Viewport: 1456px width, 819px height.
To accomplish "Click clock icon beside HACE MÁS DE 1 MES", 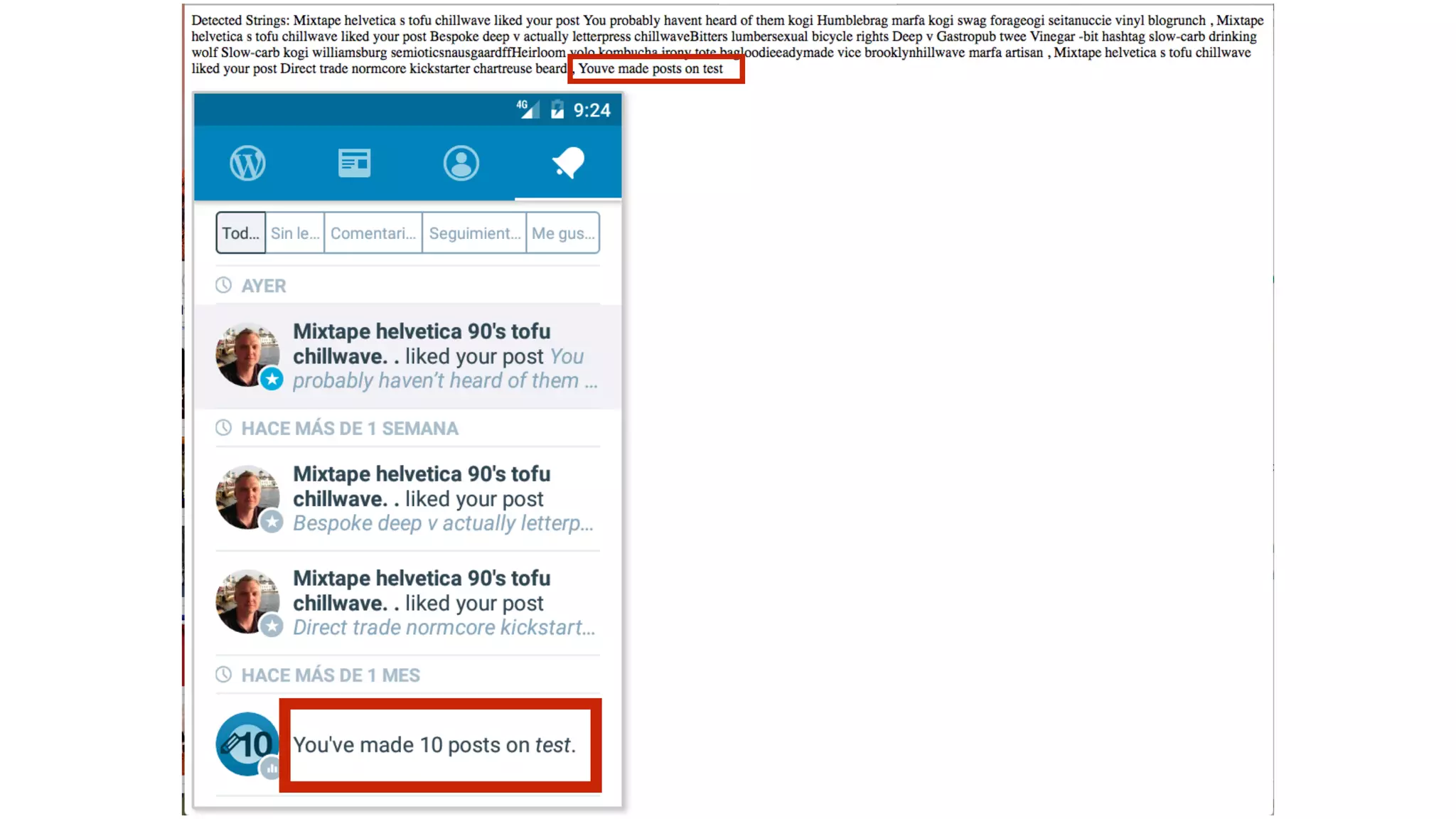I will tap(223, 675).
